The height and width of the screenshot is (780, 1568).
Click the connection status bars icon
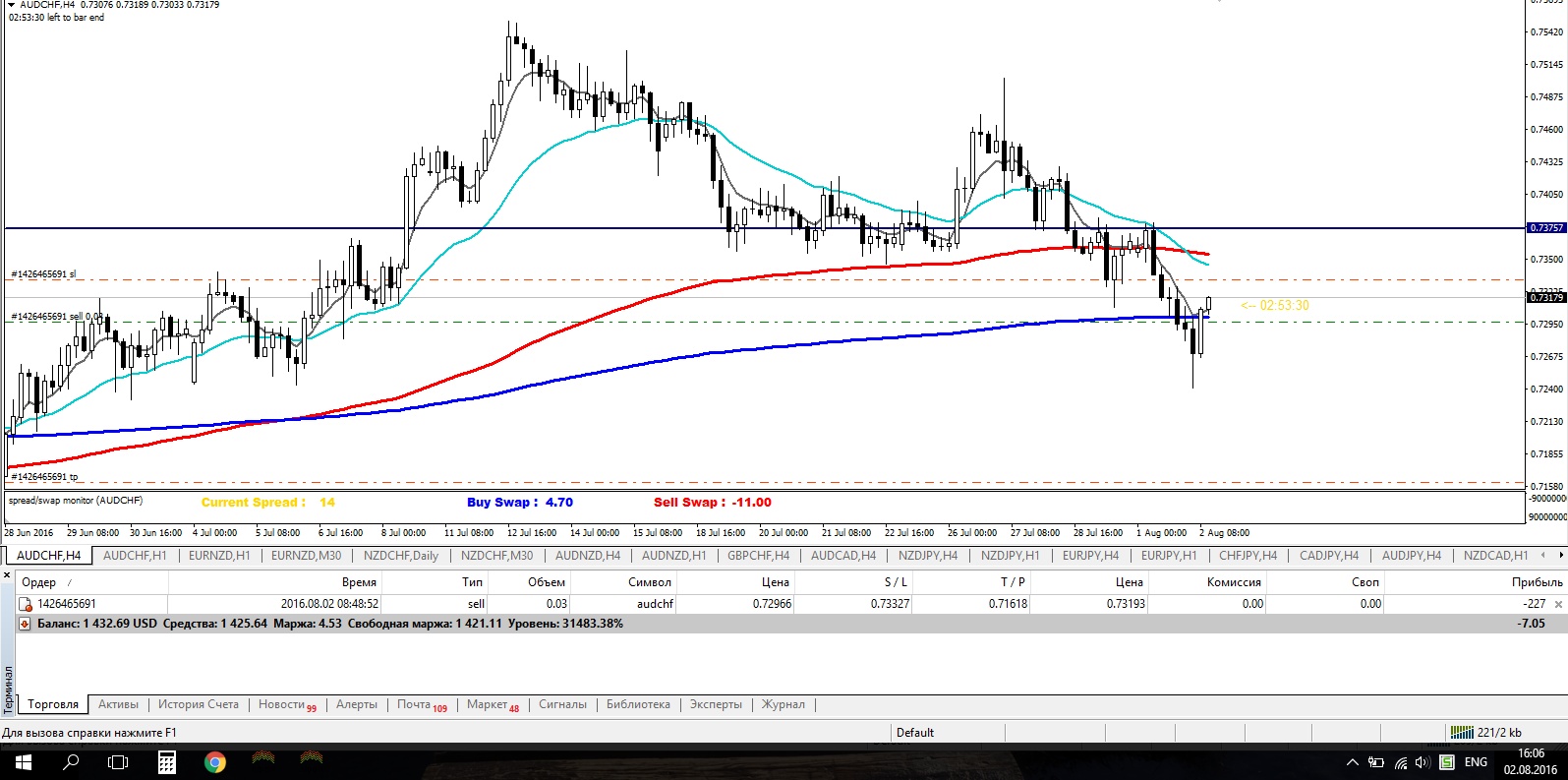(1462, 733)
